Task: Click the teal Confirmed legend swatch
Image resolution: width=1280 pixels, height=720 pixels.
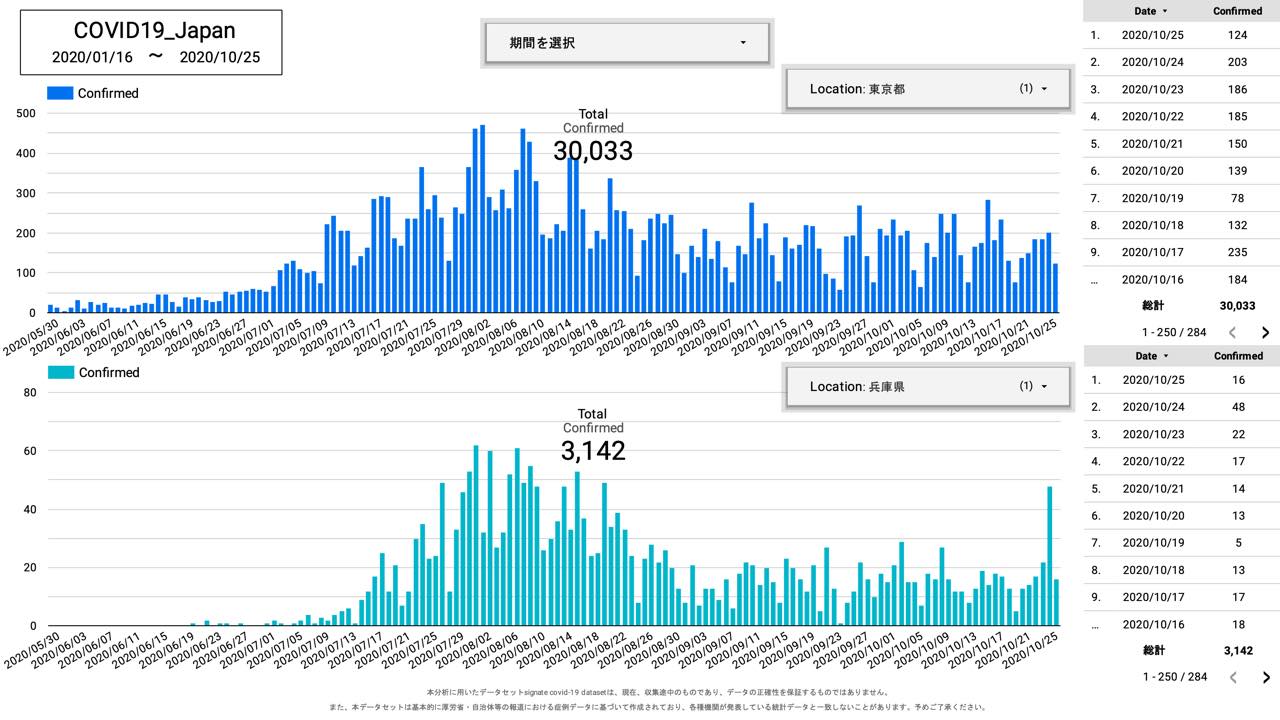Action: (60, 373)
